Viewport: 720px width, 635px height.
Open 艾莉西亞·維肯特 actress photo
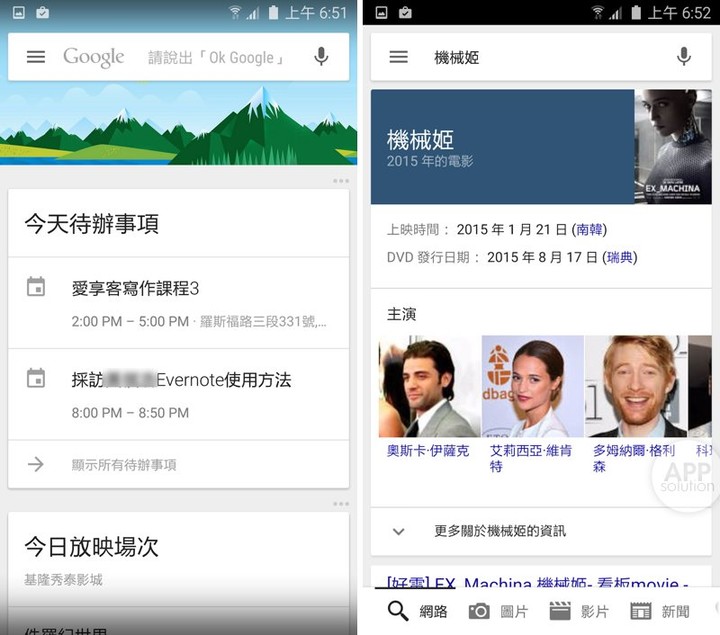click(x=532, y=387)
